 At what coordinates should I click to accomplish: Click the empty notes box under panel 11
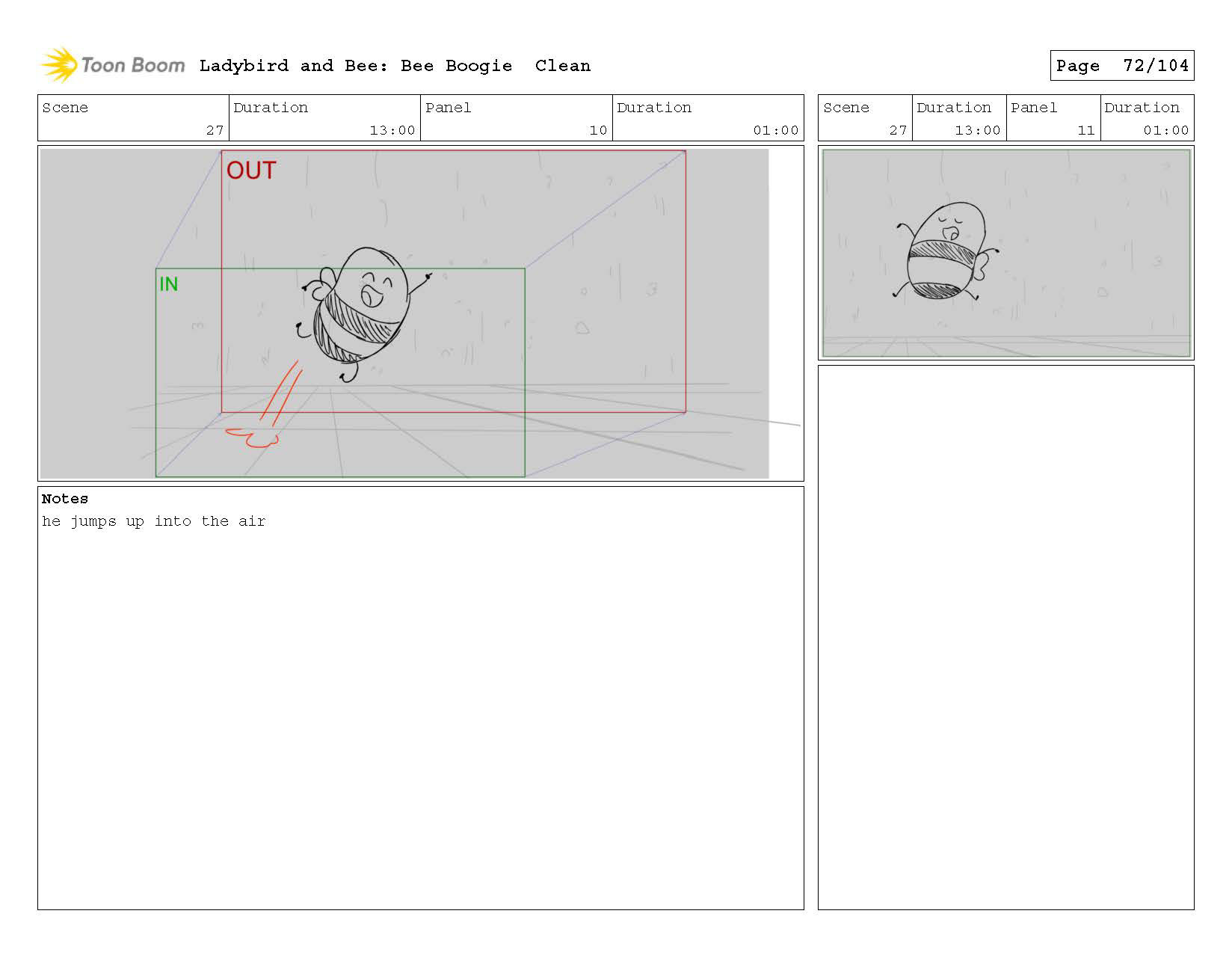[1005, 637]
